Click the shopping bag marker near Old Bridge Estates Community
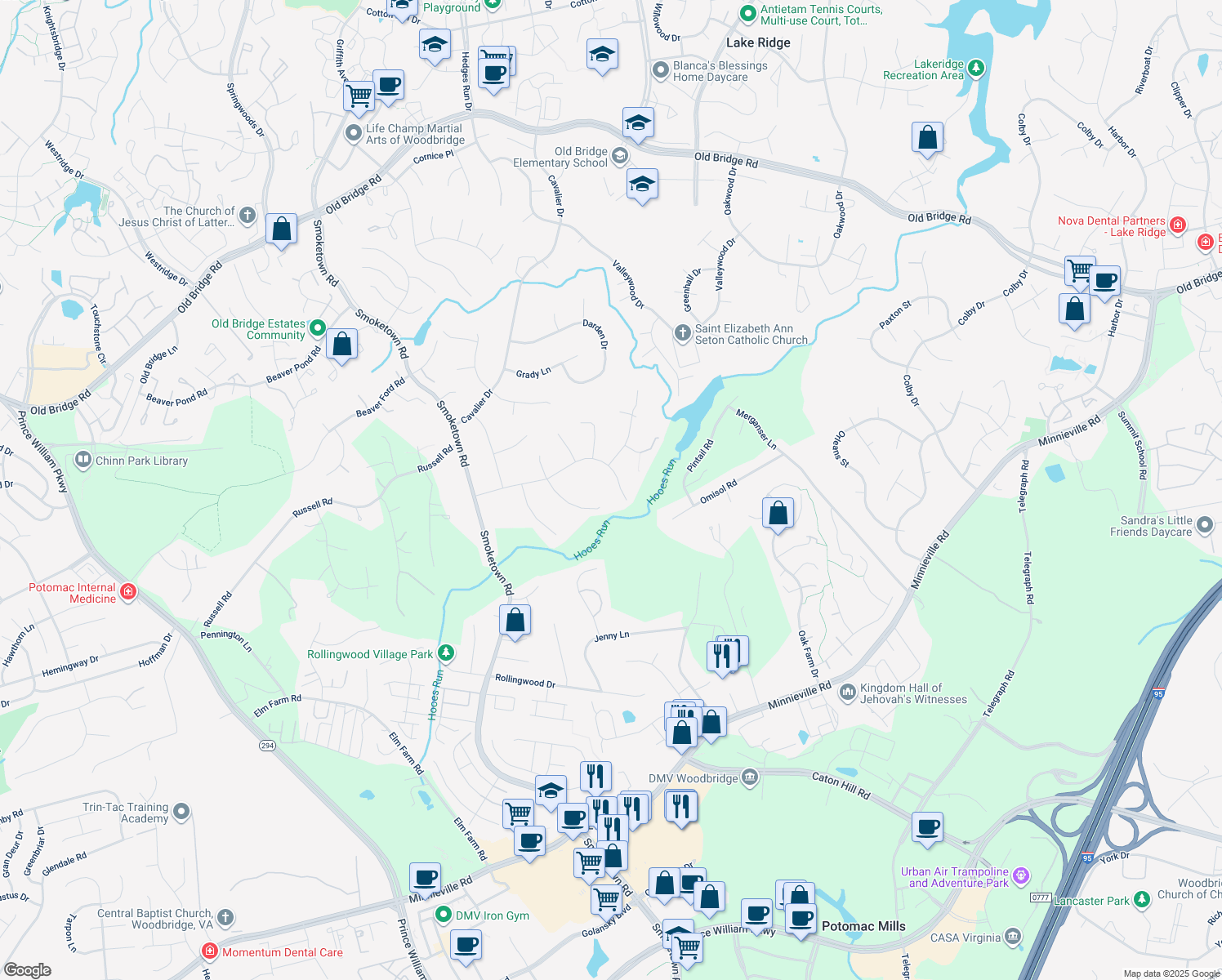Image resolution: width=1222 pixels, height=980 pixels. point(342,345)
